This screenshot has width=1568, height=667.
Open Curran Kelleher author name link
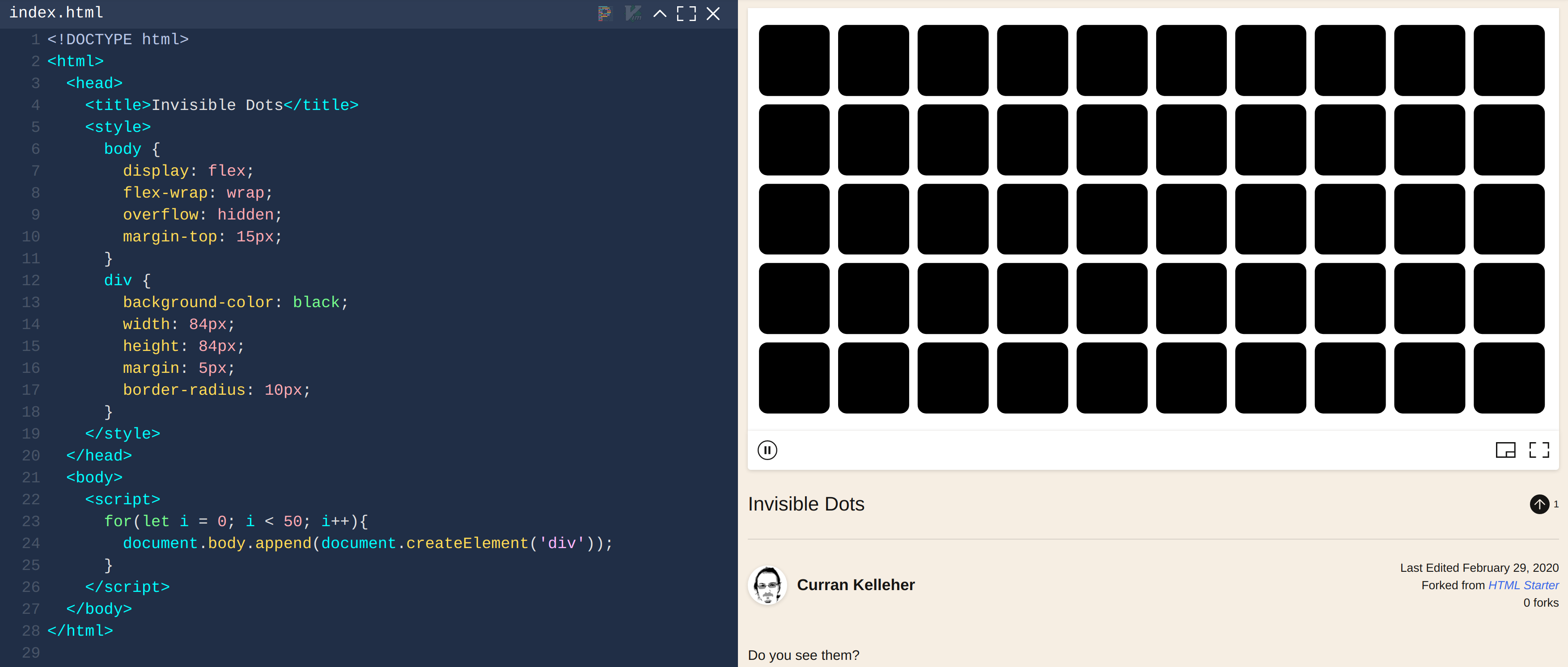pyautogui.click(x=855, y=585)
